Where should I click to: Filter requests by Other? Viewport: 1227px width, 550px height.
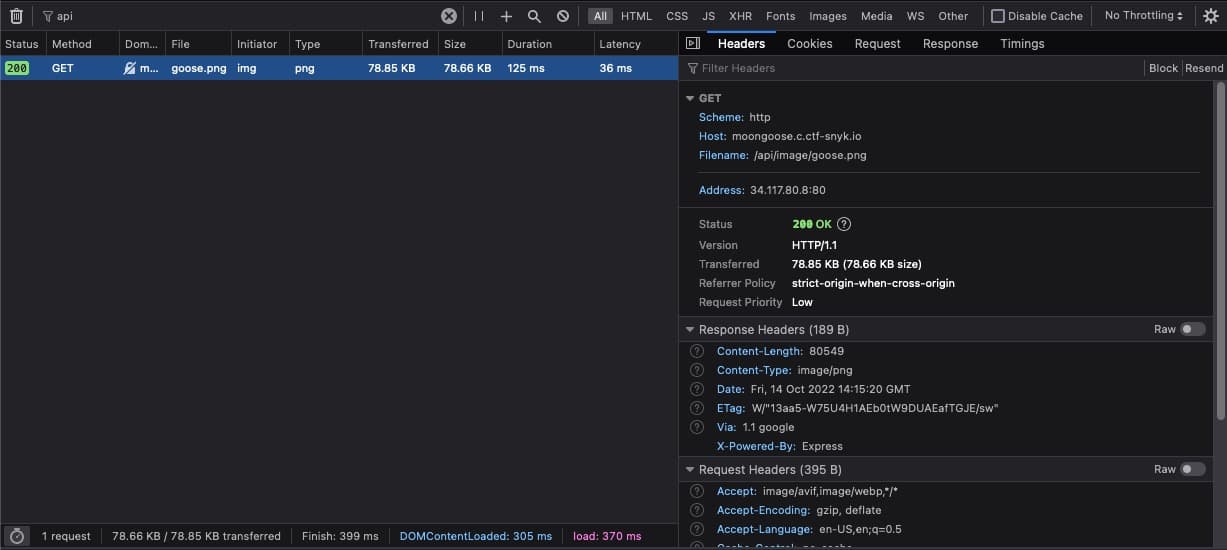[x=953, y=16]
